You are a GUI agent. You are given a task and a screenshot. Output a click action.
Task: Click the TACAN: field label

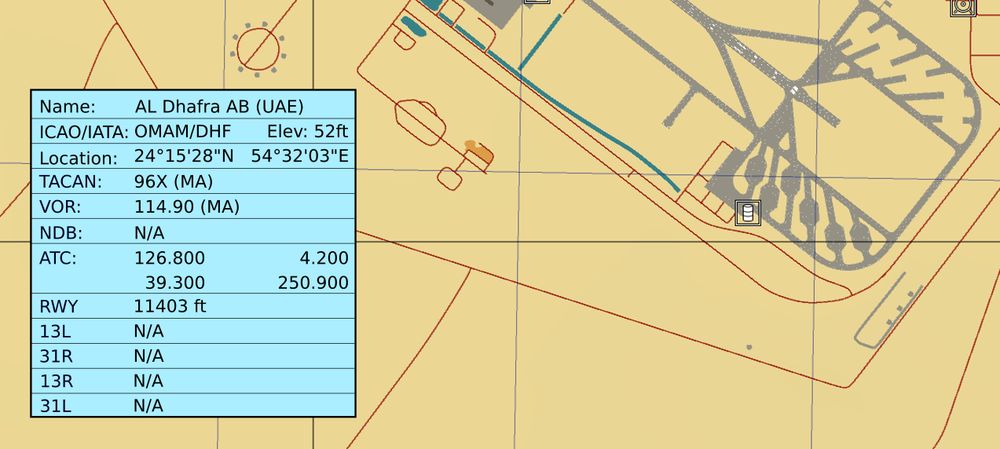pyautogui.click(x=71, y=182)
